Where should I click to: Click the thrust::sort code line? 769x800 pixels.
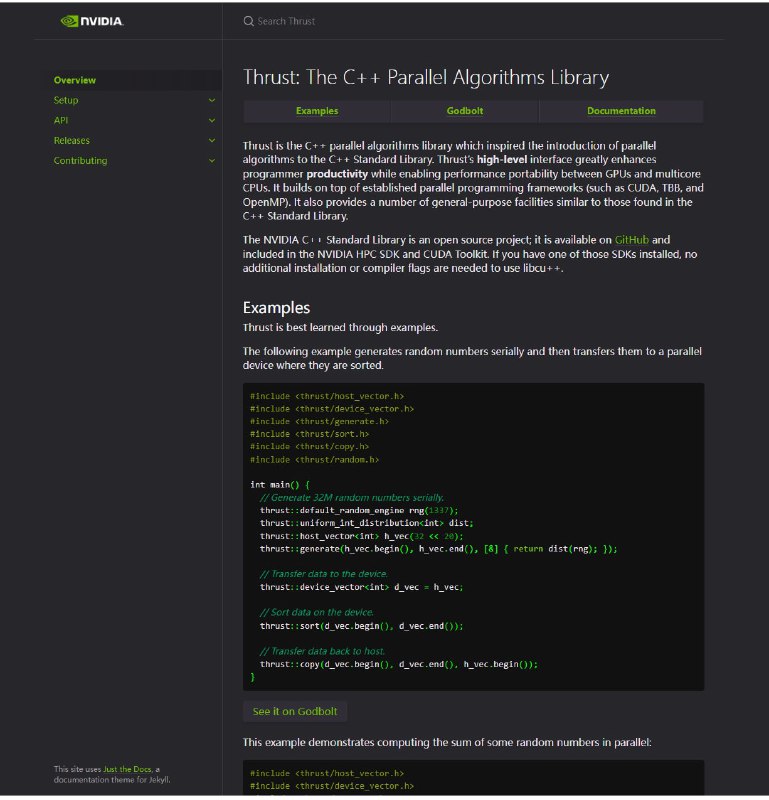[x=361, y=626]
